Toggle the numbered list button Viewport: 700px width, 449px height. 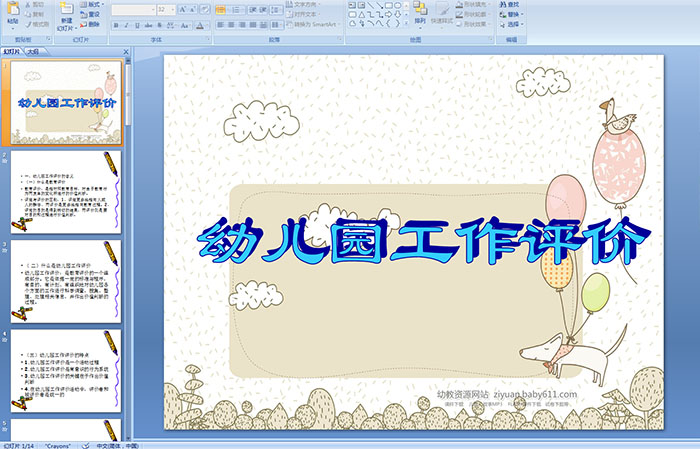236,10
